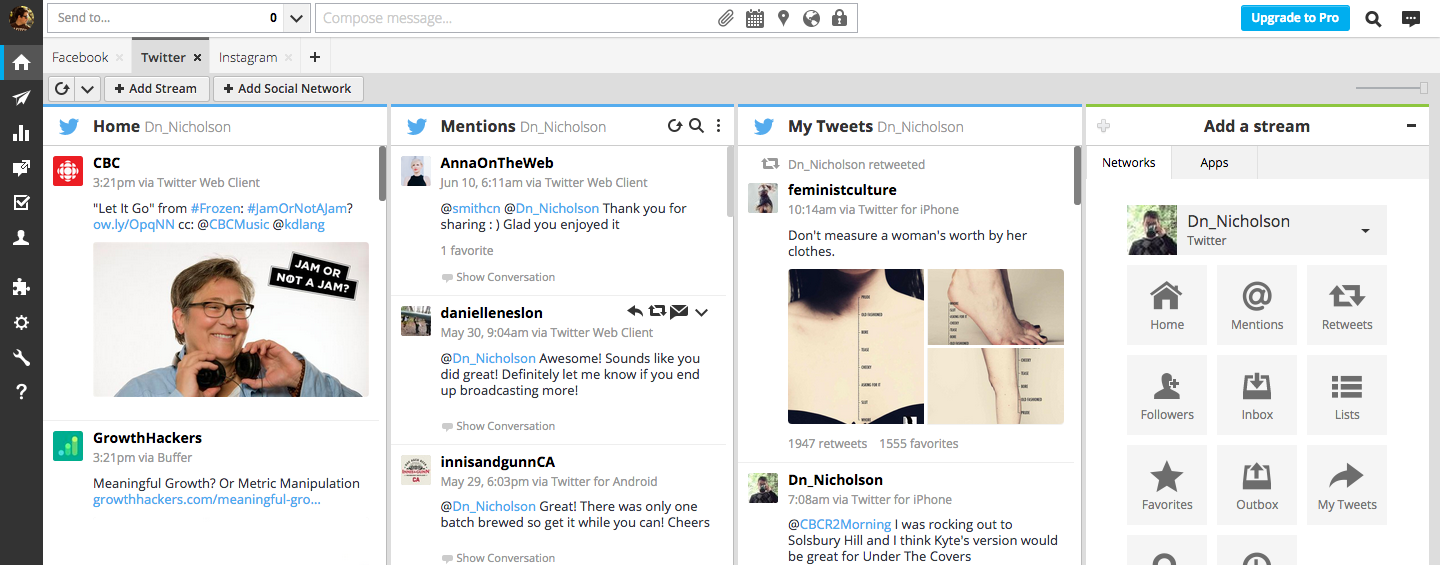This screenshot has width=1440, height=565.
Task: Add the Retweets stream tile
Action: 1347,304
